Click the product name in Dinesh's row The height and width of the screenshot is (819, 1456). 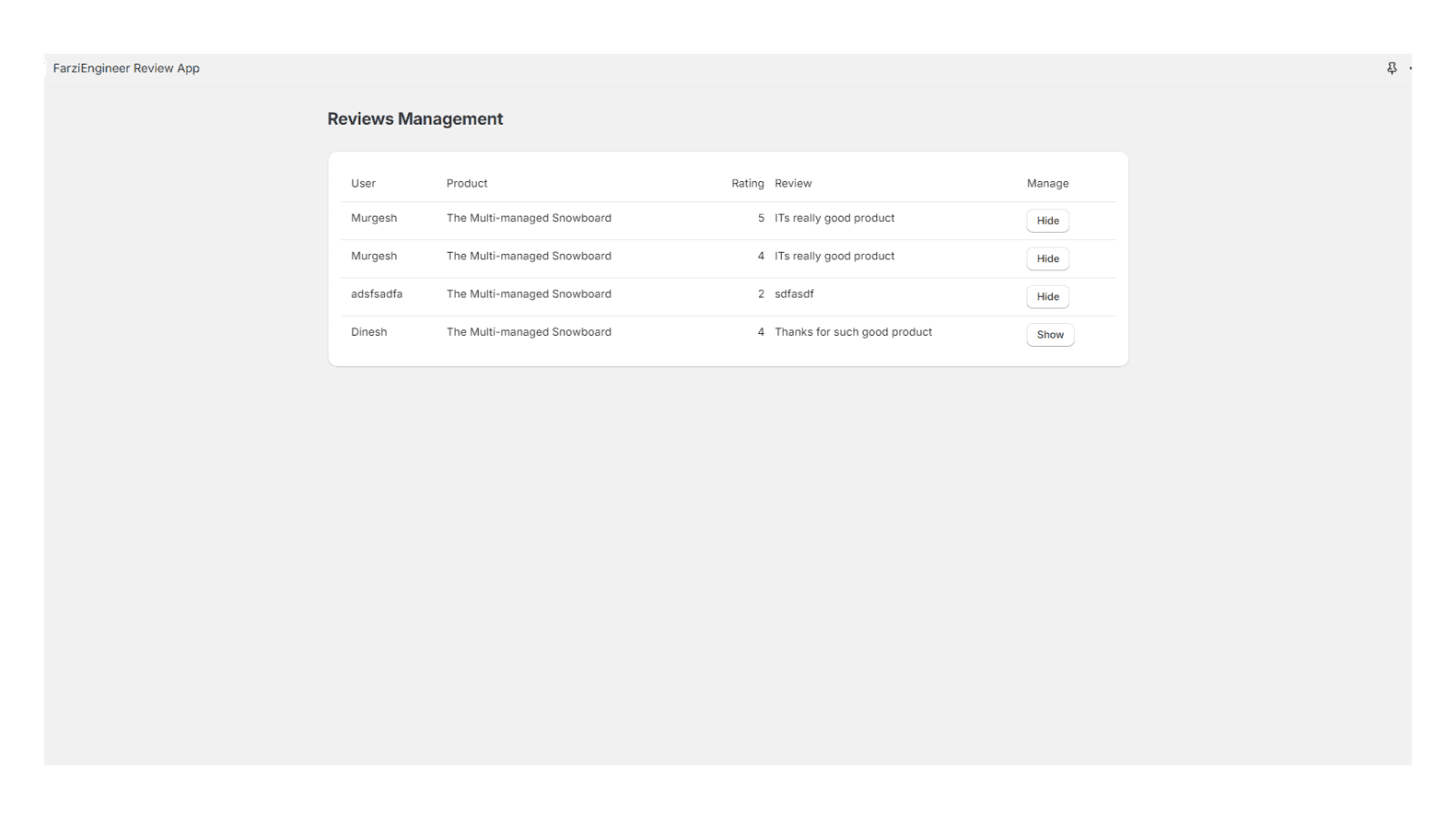[x=529, y=332]
